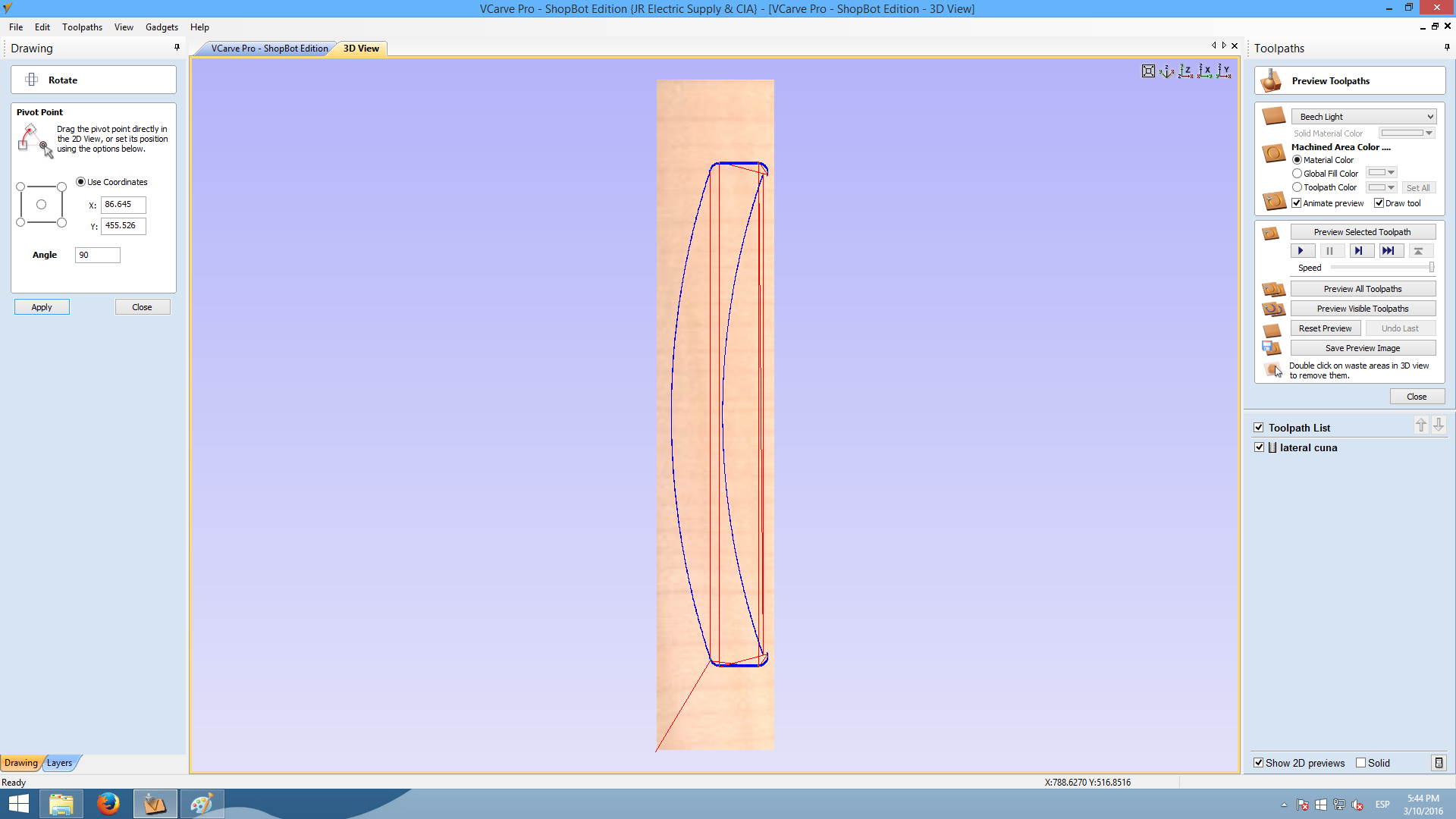1456x819 pixels.
Task: Click Preview All Toolpaths button
Action: pyautogui.click(x=1363, y=289)
